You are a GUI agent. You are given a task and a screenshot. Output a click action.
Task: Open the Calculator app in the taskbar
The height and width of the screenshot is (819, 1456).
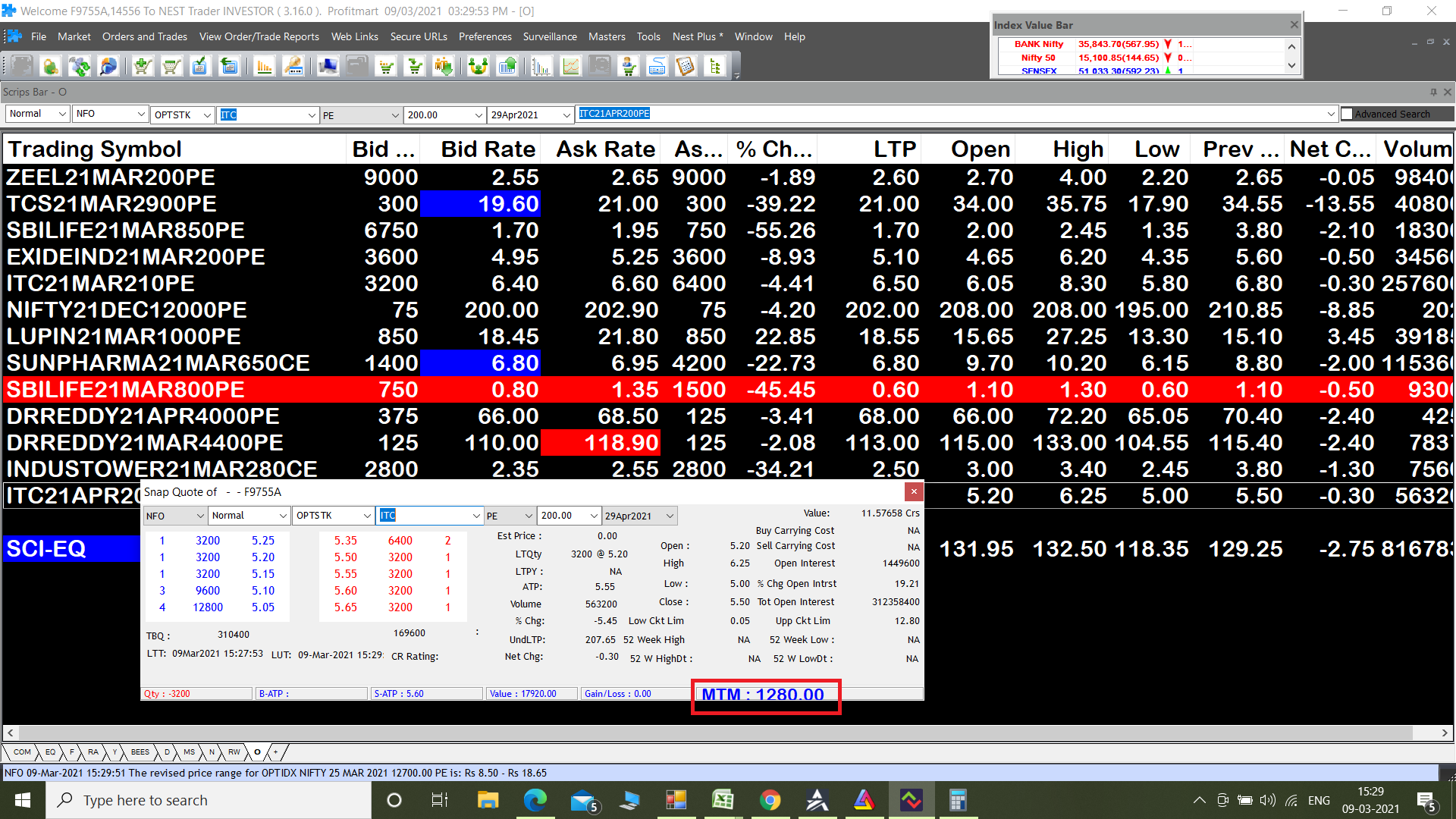click(x=958, y=800)
